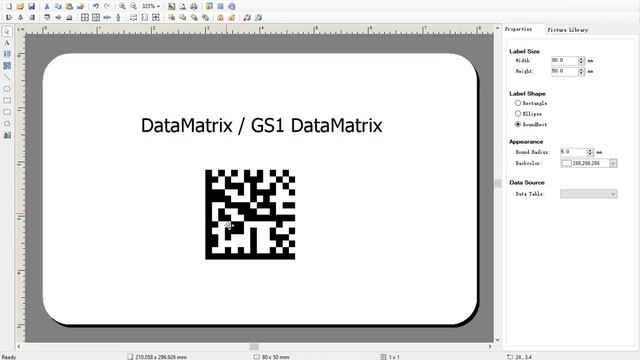Click the horizontal scrollbar right arrow
This screenshot has width=640, height=360.
tap(490, 346)
